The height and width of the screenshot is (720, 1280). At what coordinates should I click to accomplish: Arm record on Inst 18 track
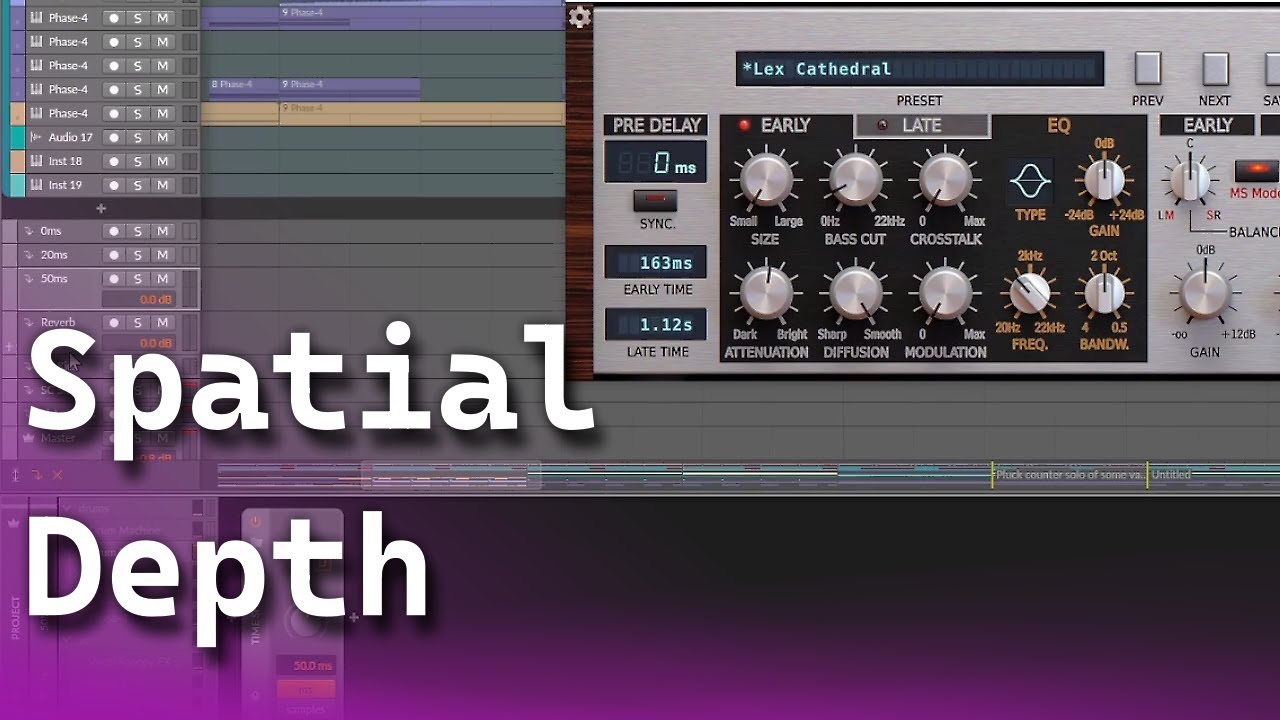114,161
